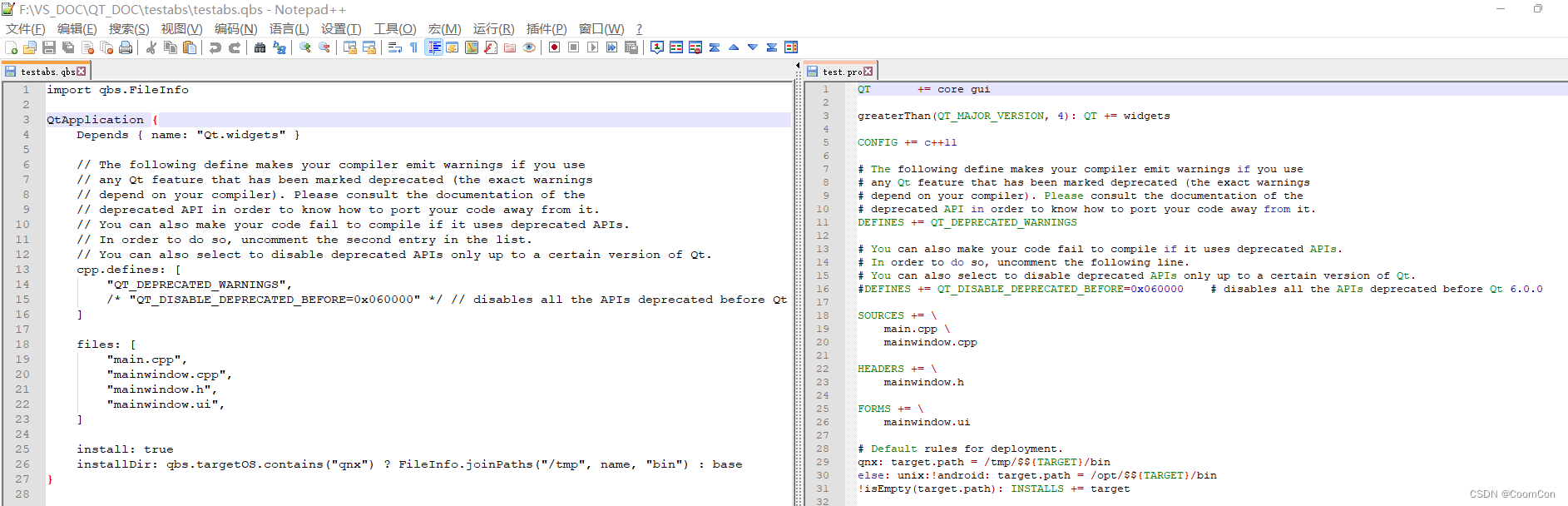Toggle the Function List panel icon
This screenshot has height=506, width=1568.
491,47
